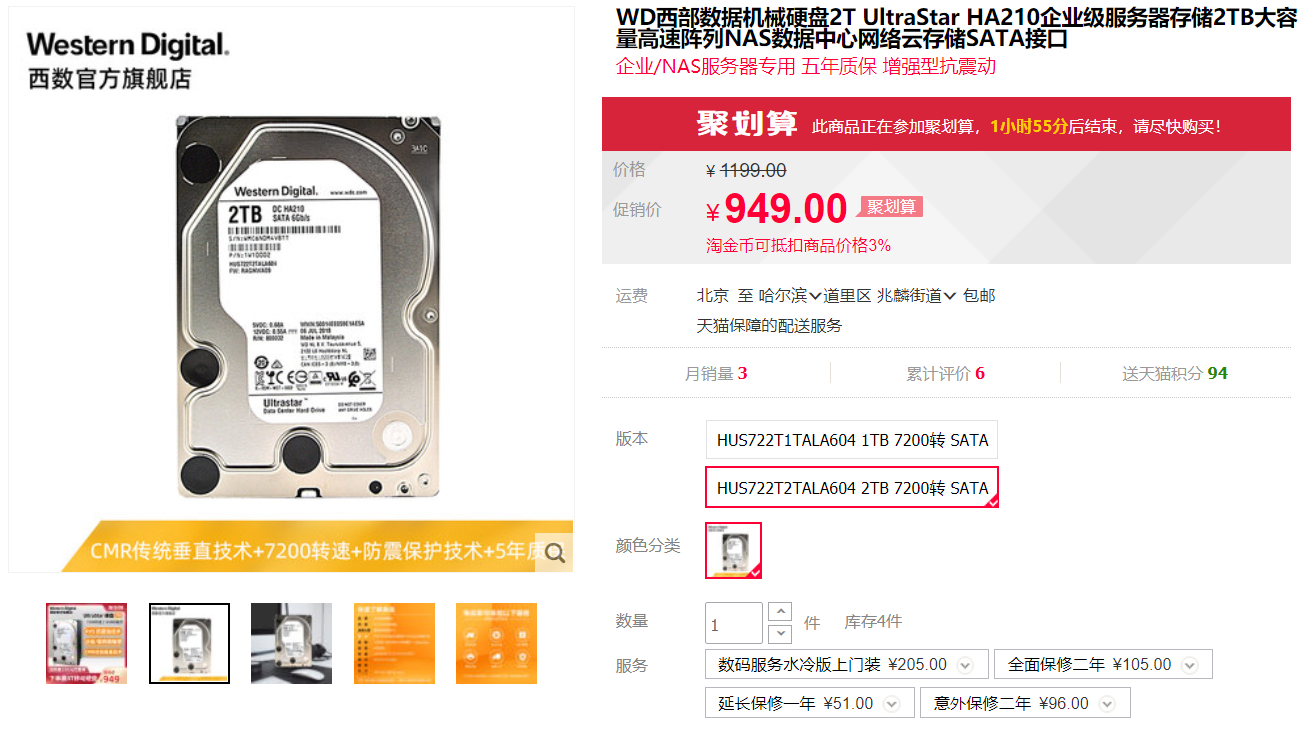Click the Western Digital logo
This screenshot has height=730, width=1316.
coord(128,44)
